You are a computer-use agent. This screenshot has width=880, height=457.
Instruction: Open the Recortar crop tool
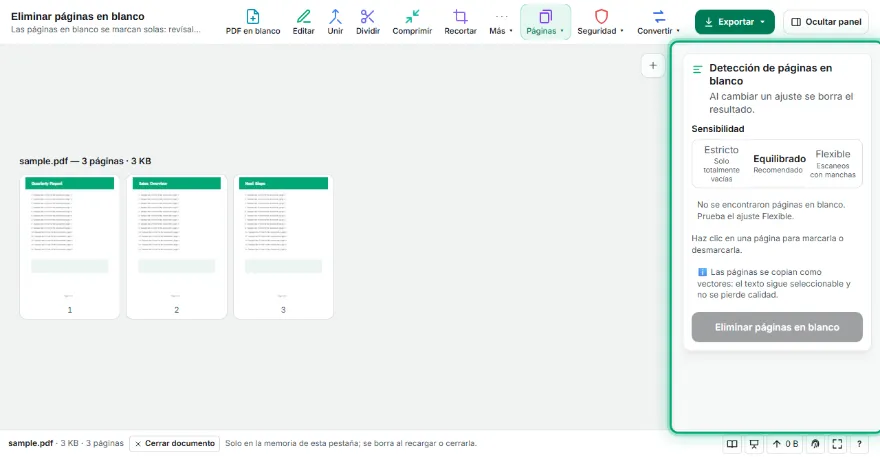(460, 22)
